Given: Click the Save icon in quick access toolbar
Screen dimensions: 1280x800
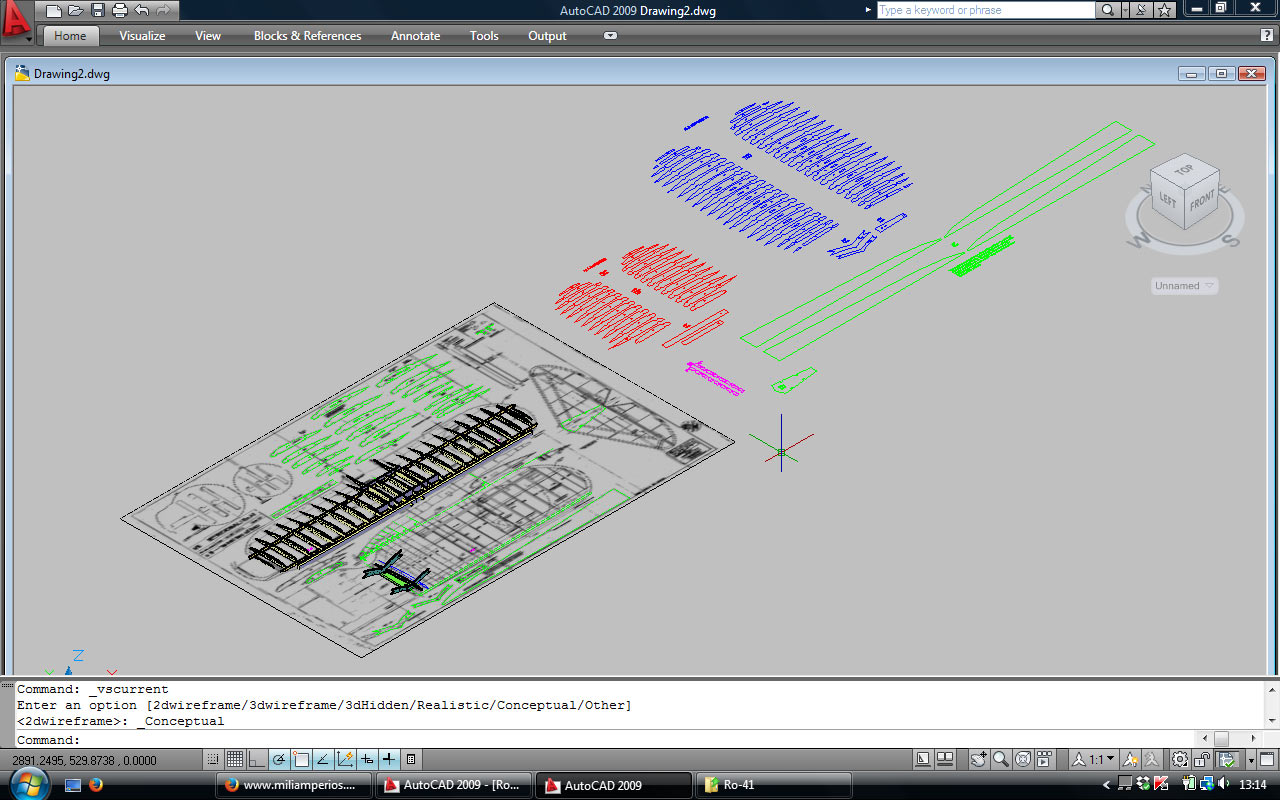Looking at the screenshot, I should point(98,11).
